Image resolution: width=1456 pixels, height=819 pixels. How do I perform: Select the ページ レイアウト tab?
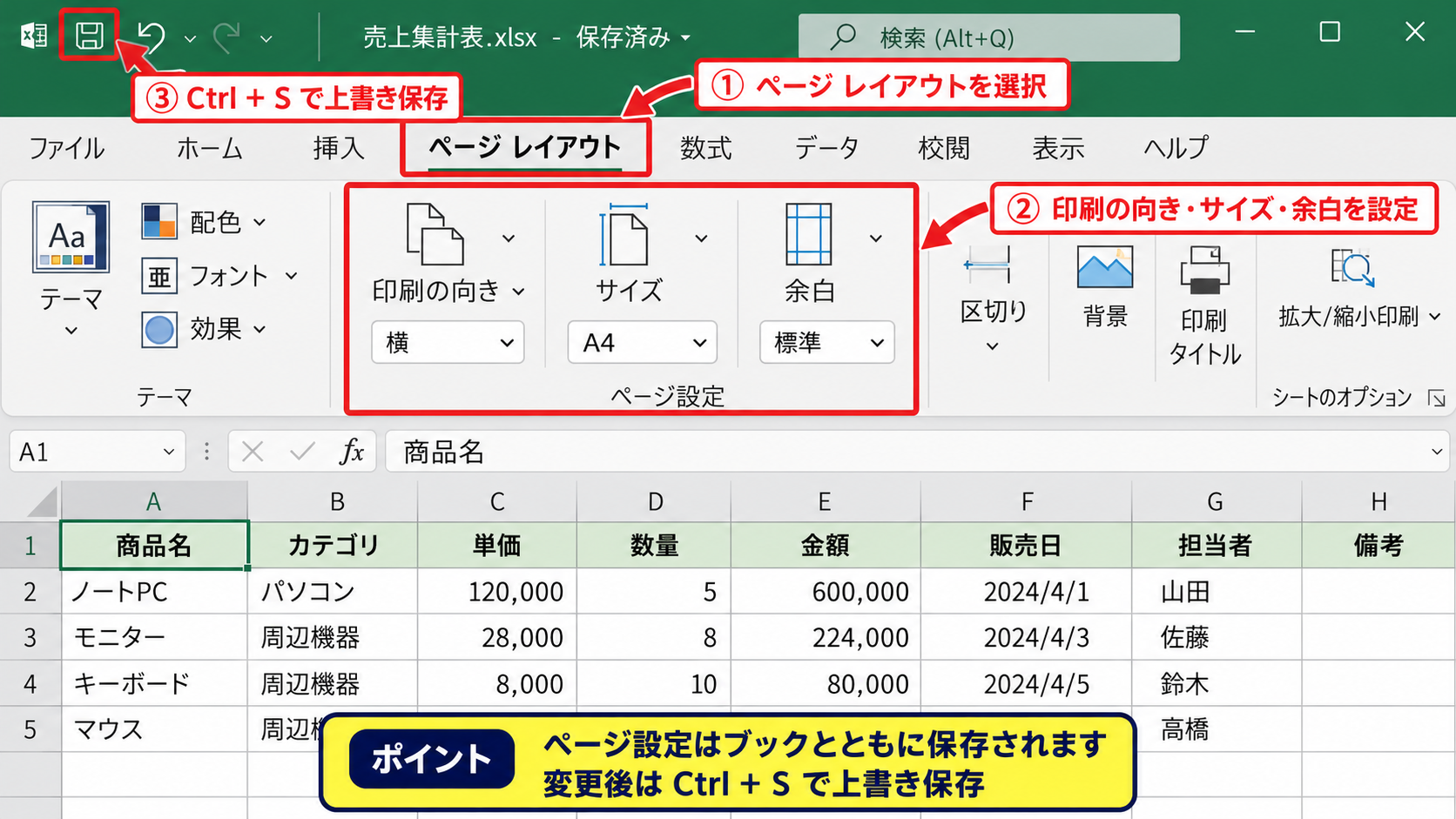[x=525, y=147]
